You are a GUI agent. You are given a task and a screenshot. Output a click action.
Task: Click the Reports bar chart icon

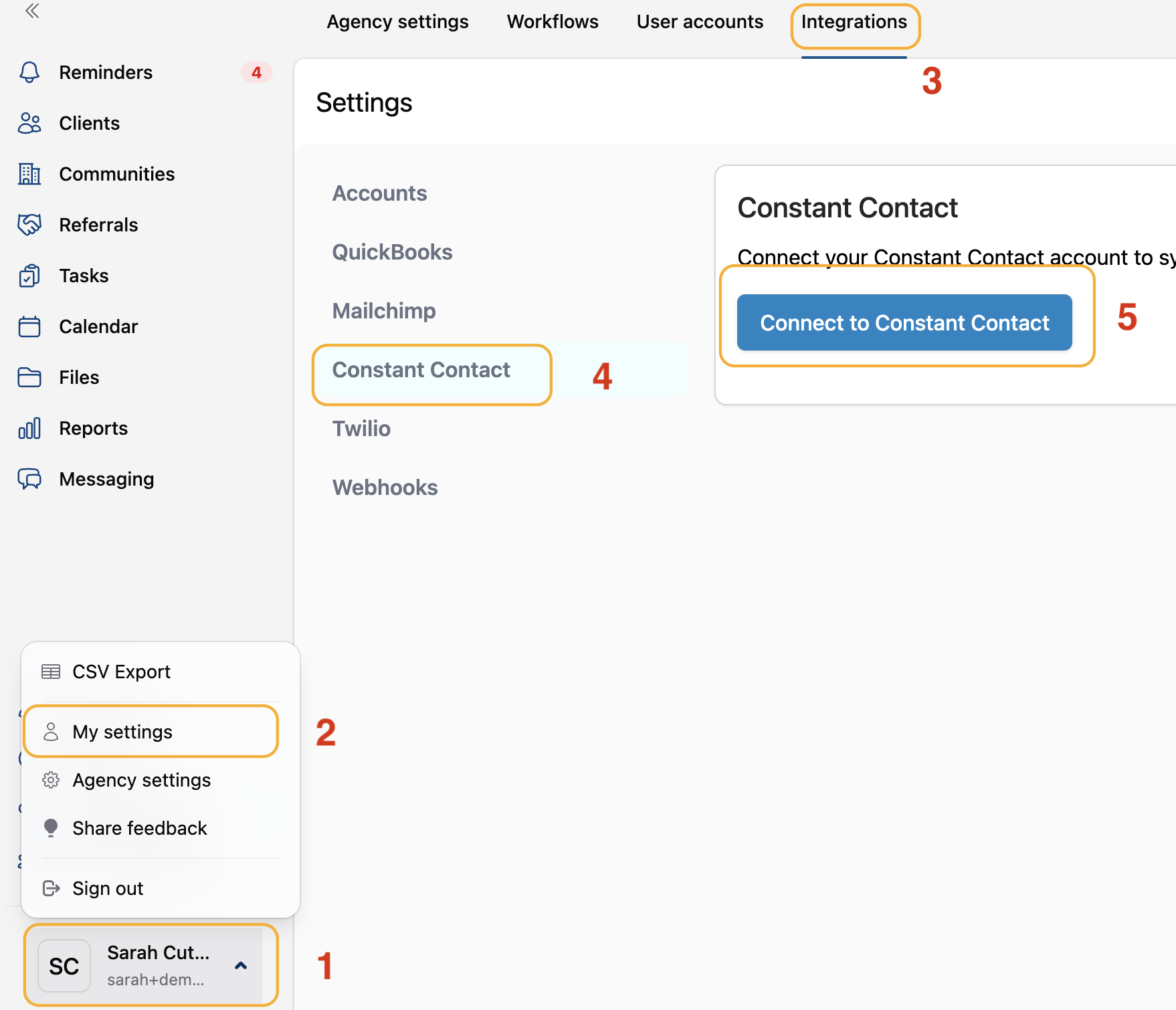pos(29,428)
